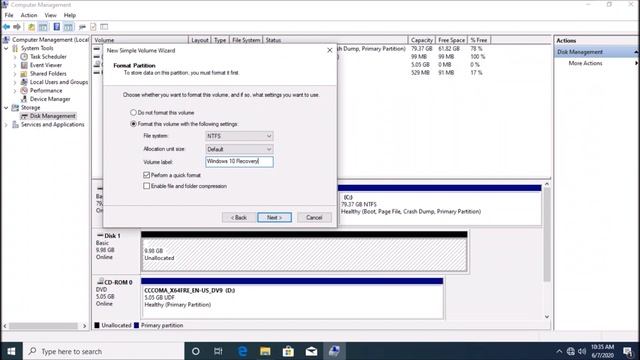The width and height of the screenshot is (640, 360).
Task: Open the Help menu
Action: click(70, 15)
